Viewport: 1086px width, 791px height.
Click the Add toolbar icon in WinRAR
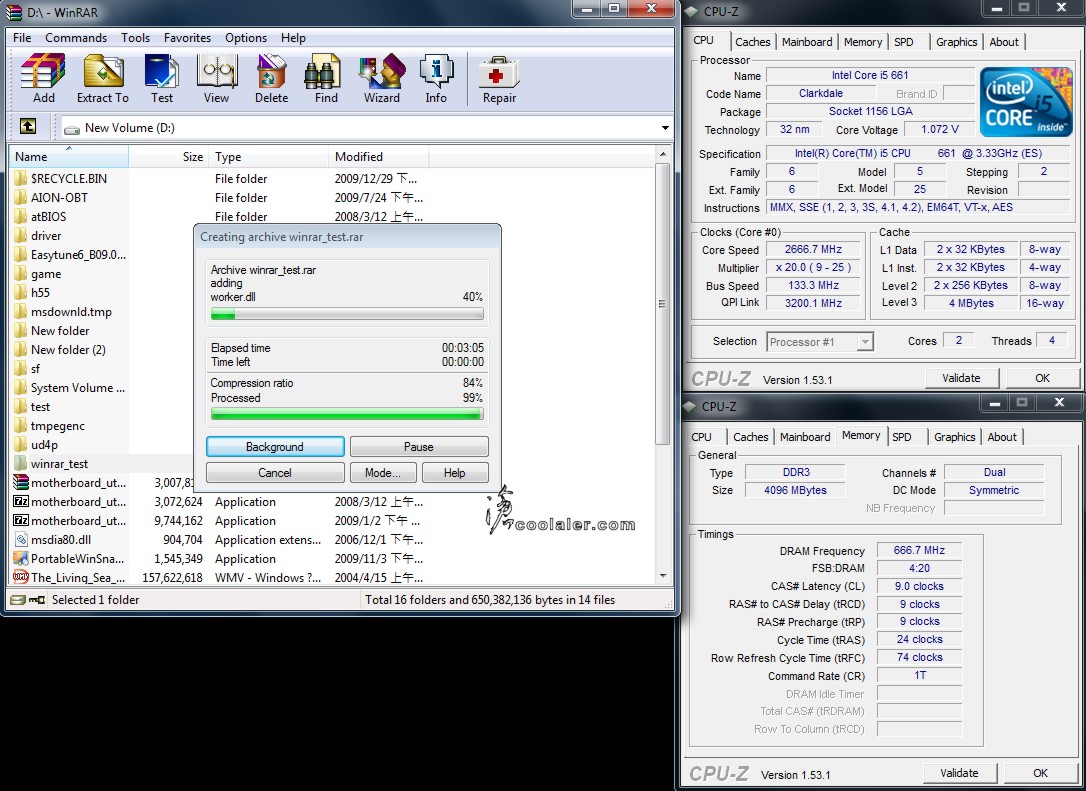coord(43,78)
